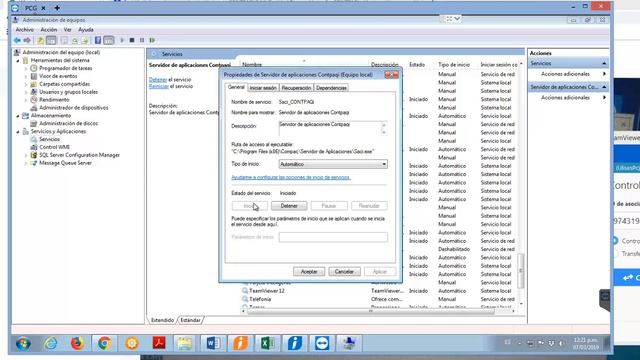Switch to the Recuperación tab
This screenshot has width=640, height=360.
pos(296,88)
